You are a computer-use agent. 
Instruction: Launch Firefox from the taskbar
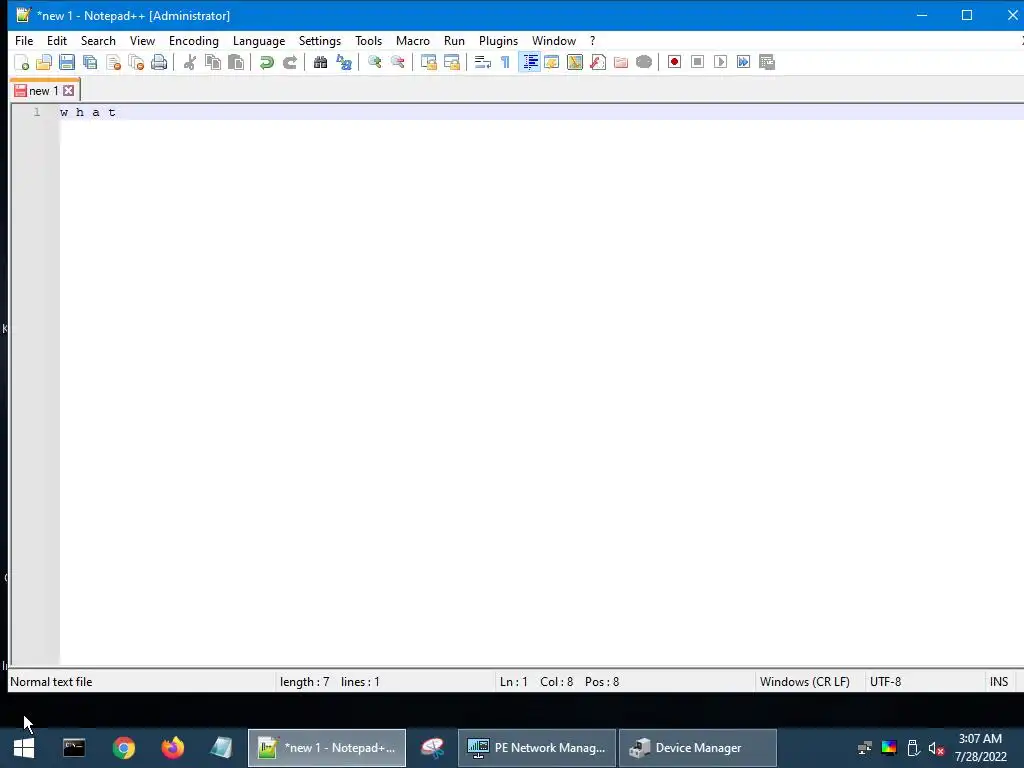click(172, 748)
